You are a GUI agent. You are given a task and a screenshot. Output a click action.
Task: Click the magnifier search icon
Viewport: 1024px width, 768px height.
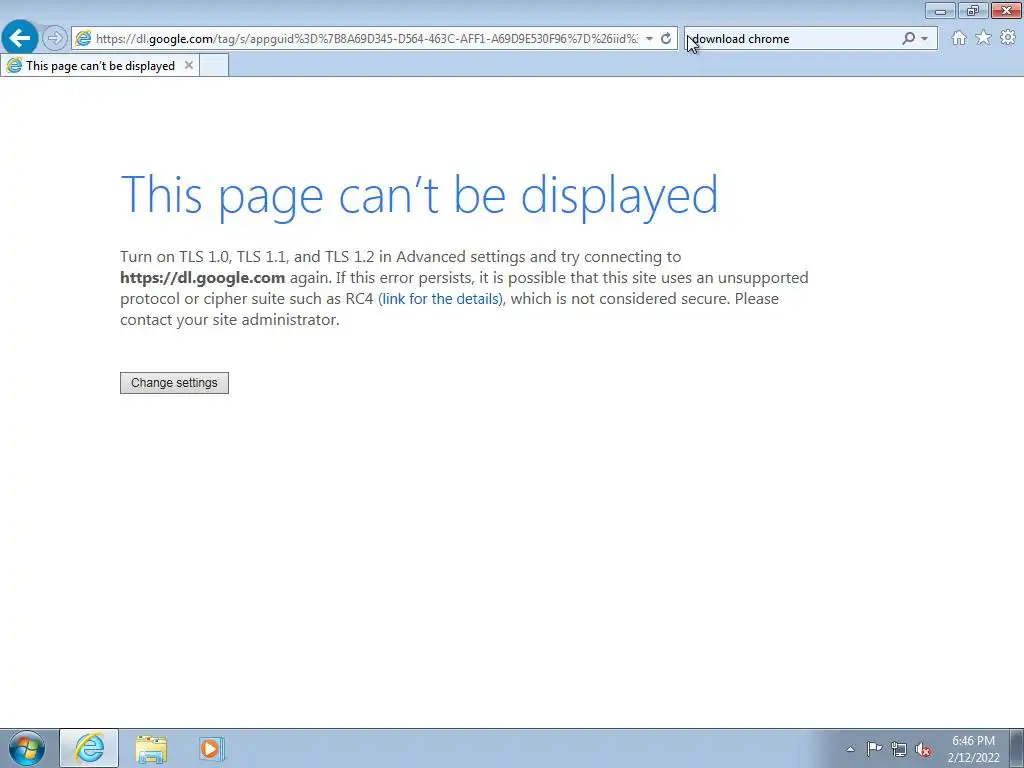coord(908,39)
